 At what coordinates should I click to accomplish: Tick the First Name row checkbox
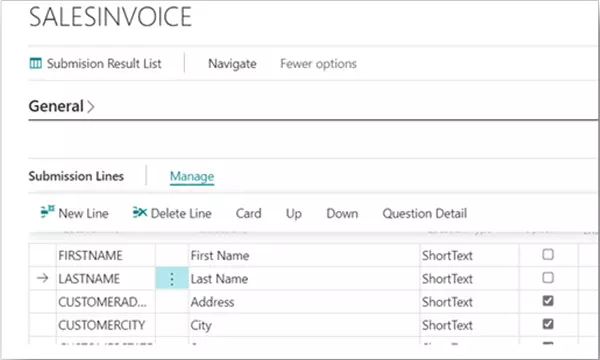pyautogui.click(x=548, y=254)
